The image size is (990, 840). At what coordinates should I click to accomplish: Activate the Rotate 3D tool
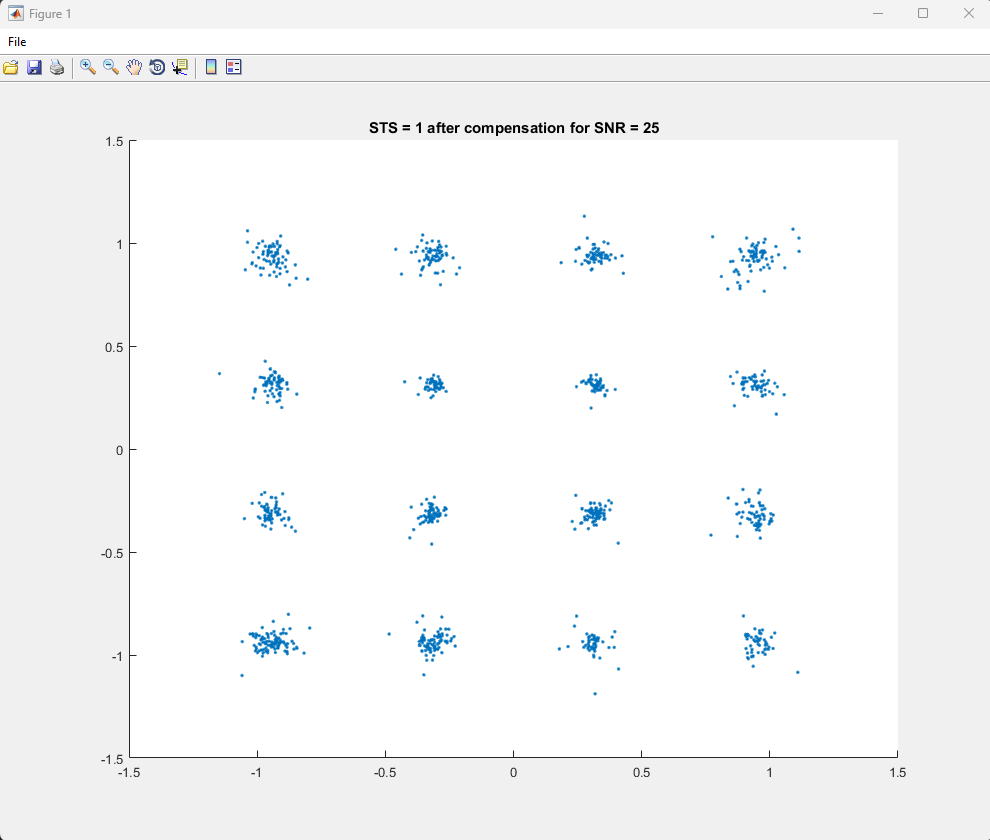[x=156, y=67]
